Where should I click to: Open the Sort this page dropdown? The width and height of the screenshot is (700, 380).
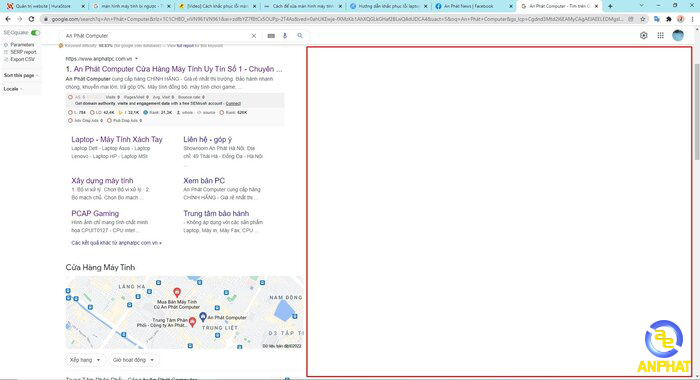(x=21, y=75)
